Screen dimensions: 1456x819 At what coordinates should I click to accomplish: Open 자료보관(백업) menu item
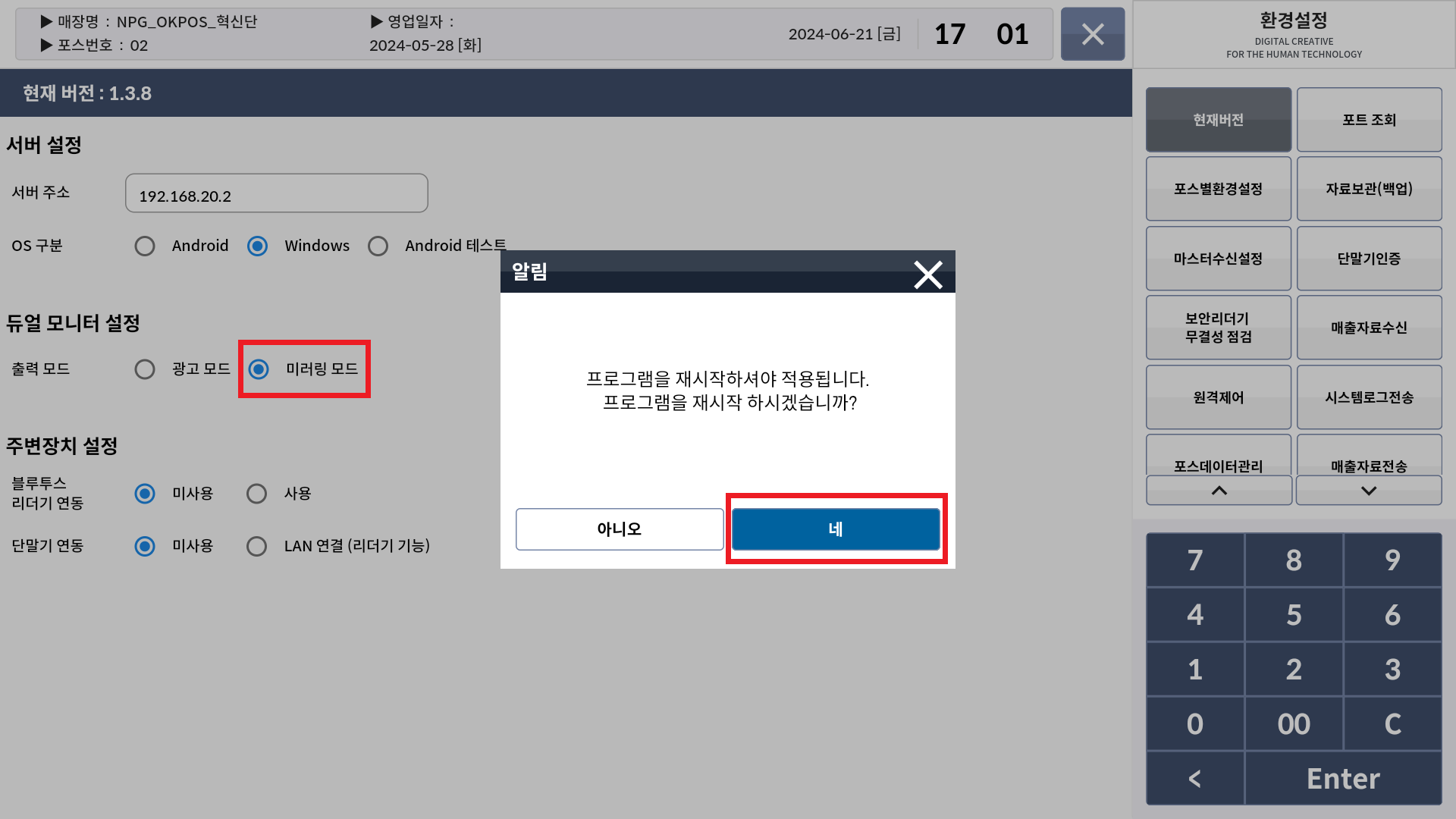(x=1369, y=189)
